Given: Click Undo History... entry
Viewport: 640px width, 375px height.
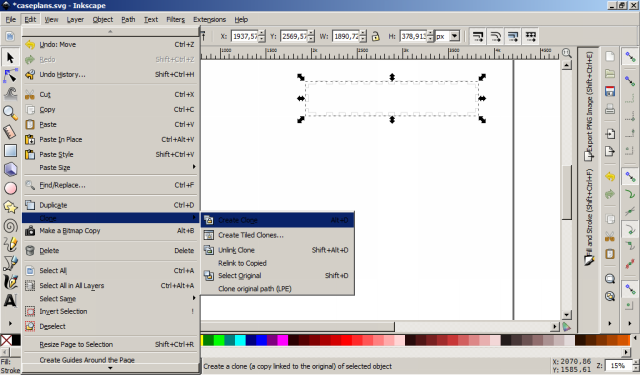Looking at the screenshot, I should (x=110, y=74).
